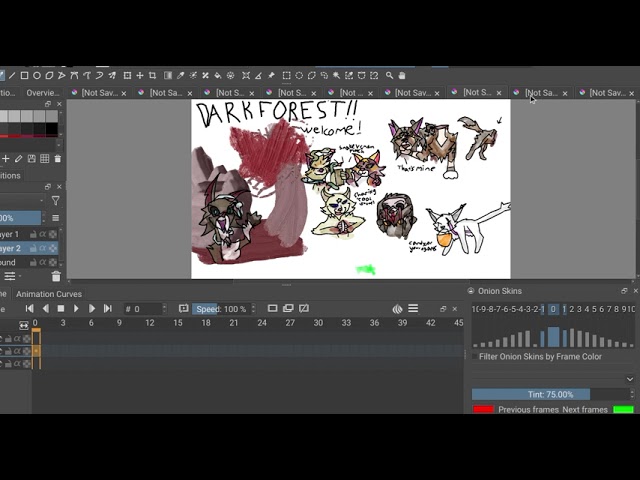The image size is (640, 480).
Task: Open the timeline hamburger options menu
Action: click(x=413, y=309)
